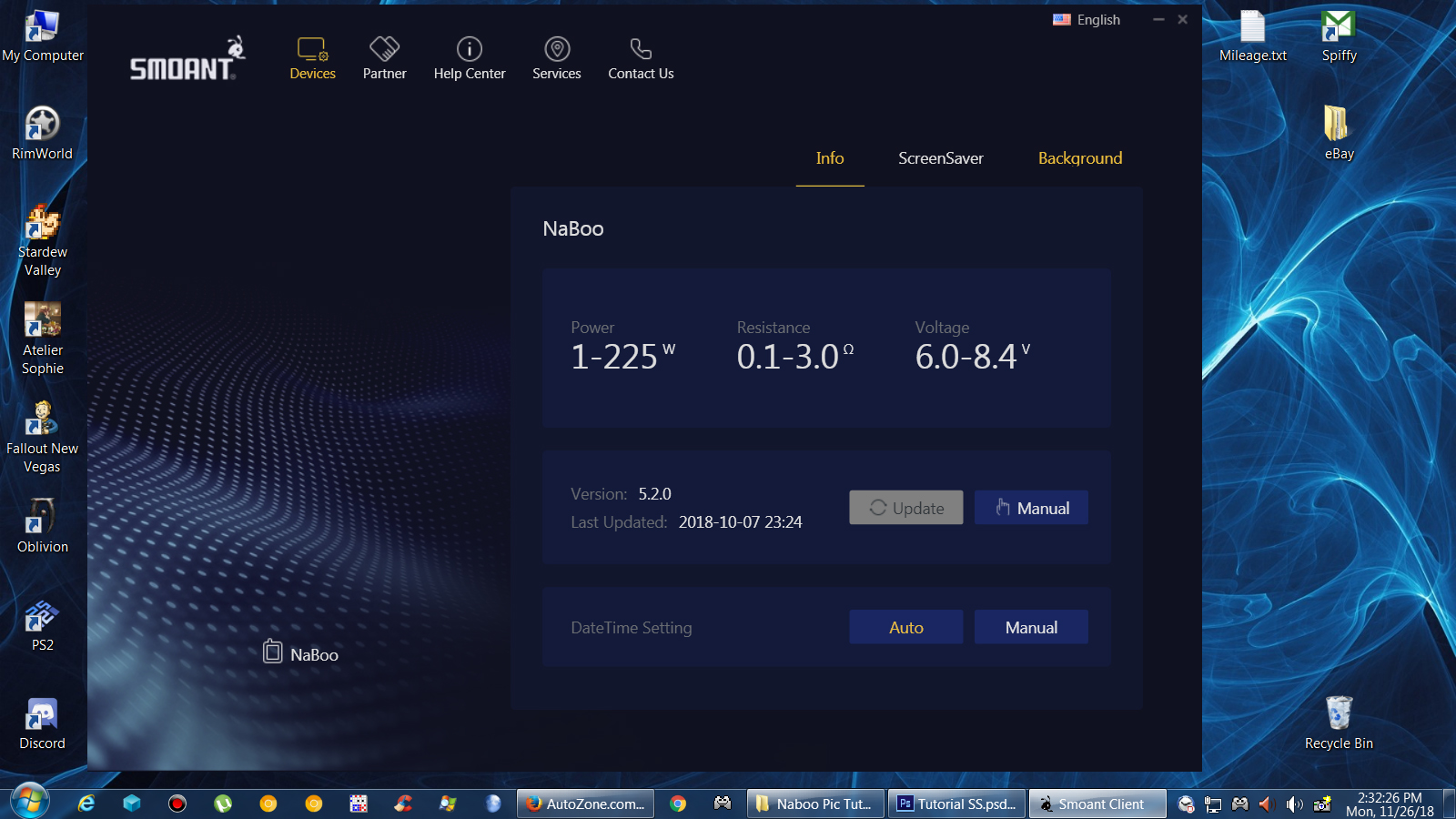The image size is (1456, 819).
Task: Click the red record taskbar icon
Action: click(177, 804)
